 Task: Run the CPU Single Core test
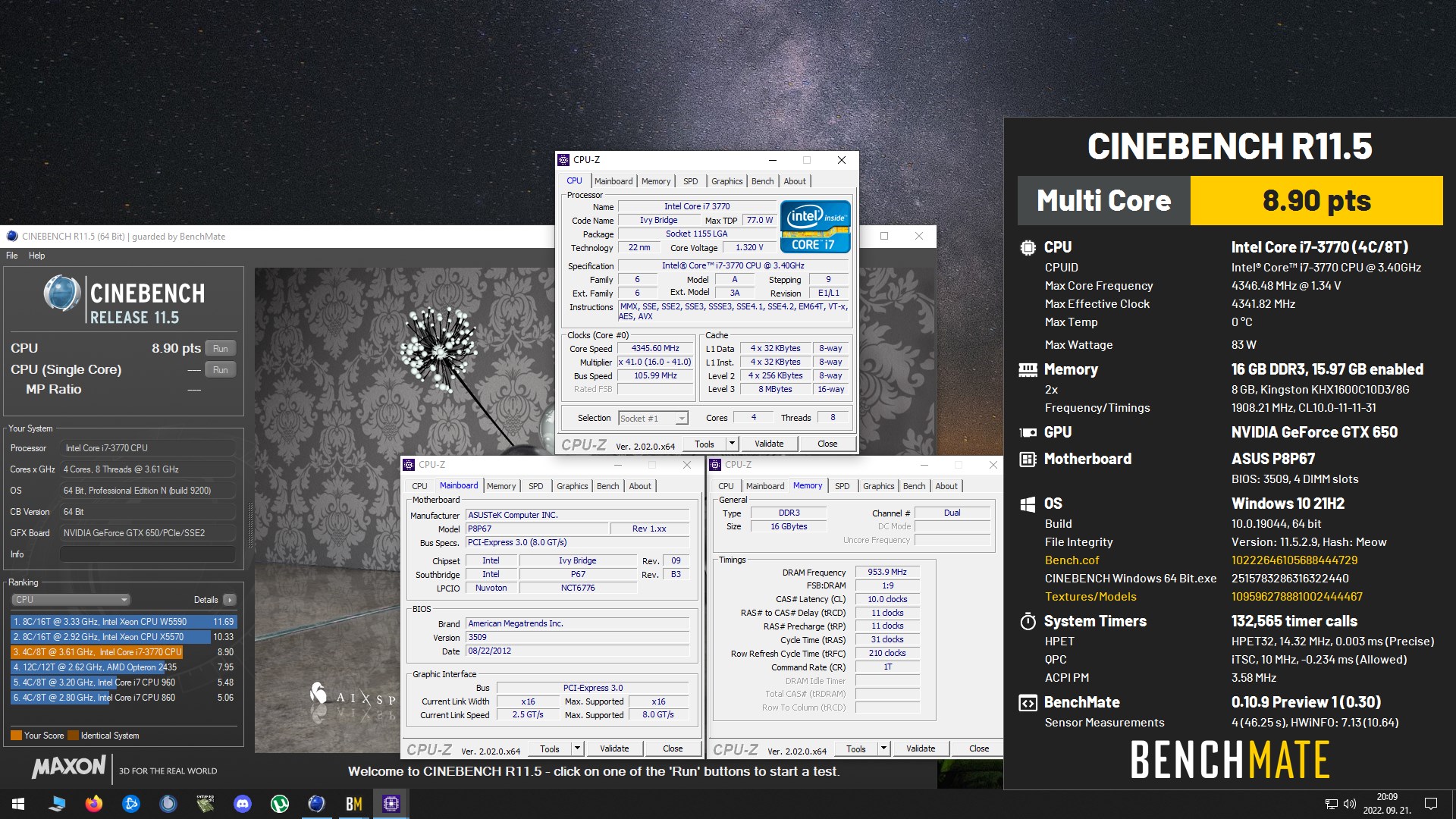pos(220,369)
